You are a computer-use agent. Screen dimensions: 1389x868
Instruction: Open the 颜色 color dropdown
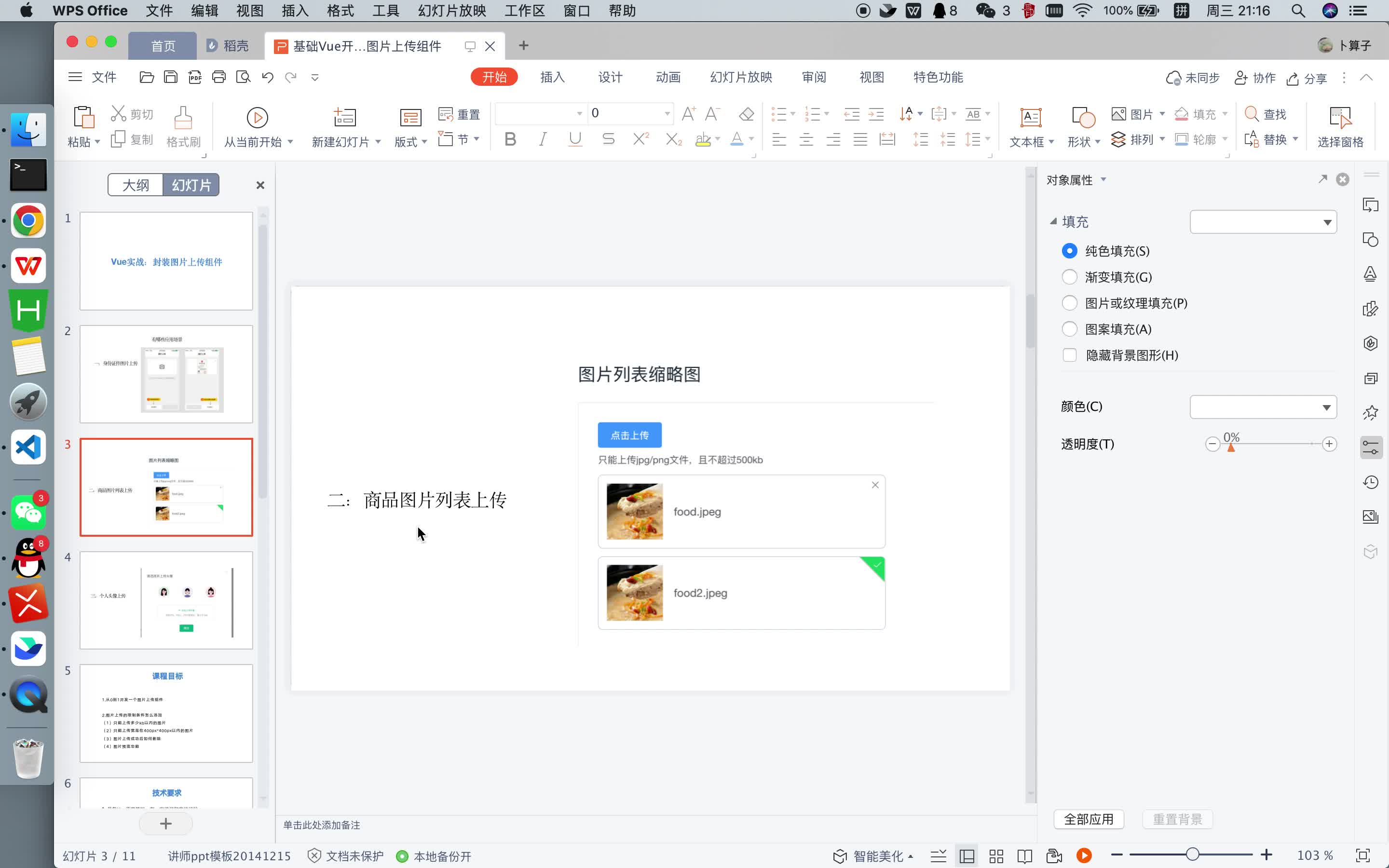point(1263,407)
